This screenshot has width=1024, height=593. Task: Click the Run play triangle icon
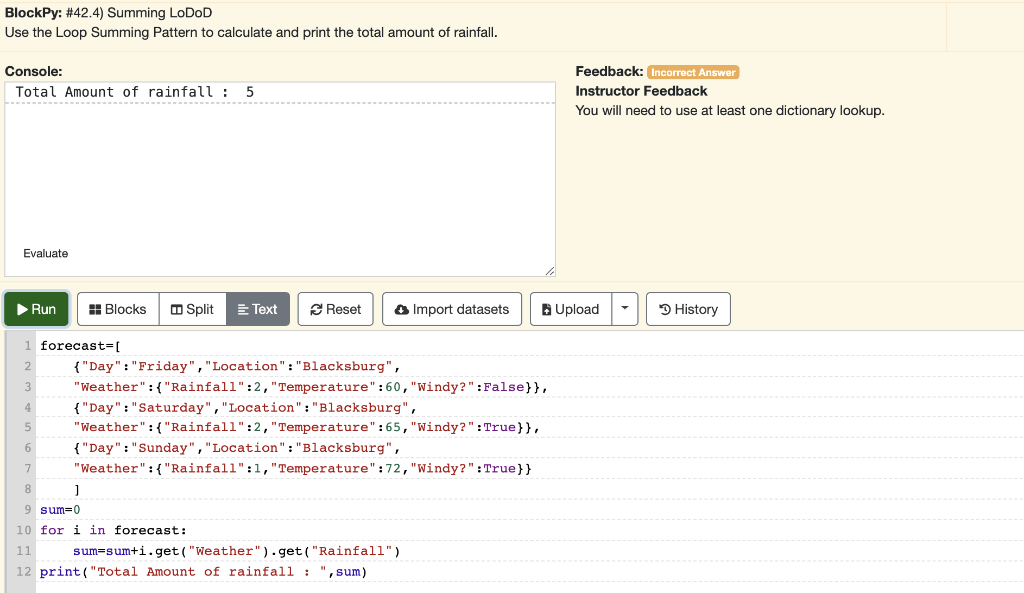22,310
